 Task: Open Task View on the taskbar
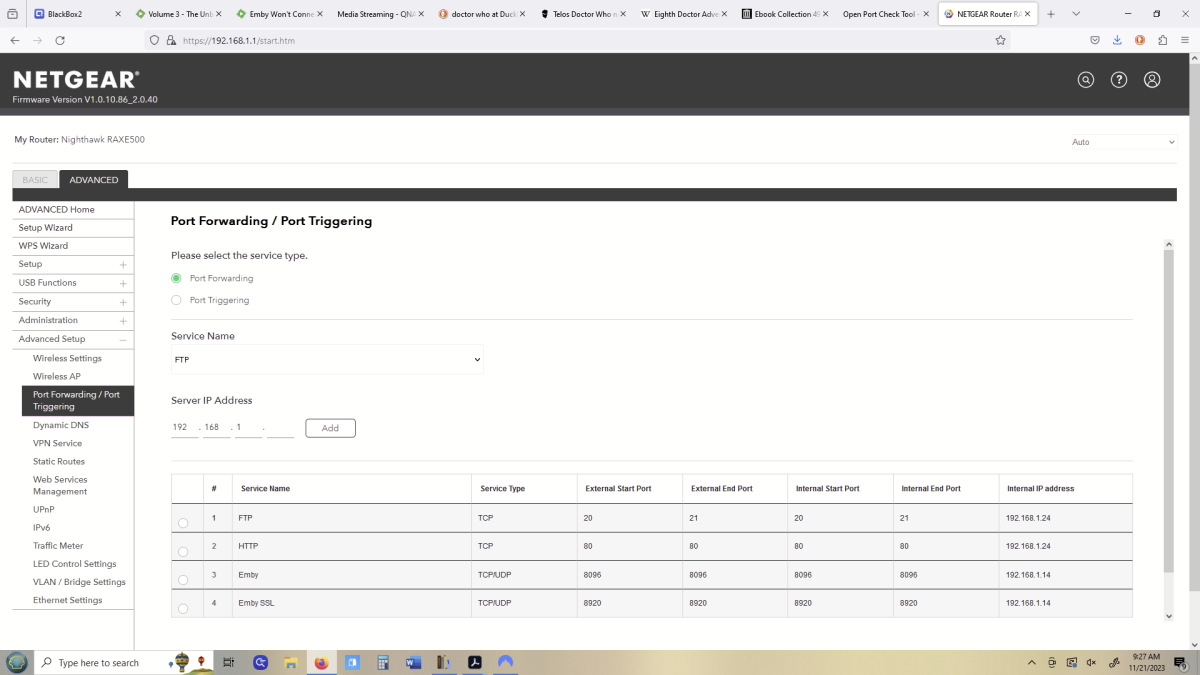(x=228, y=662)
